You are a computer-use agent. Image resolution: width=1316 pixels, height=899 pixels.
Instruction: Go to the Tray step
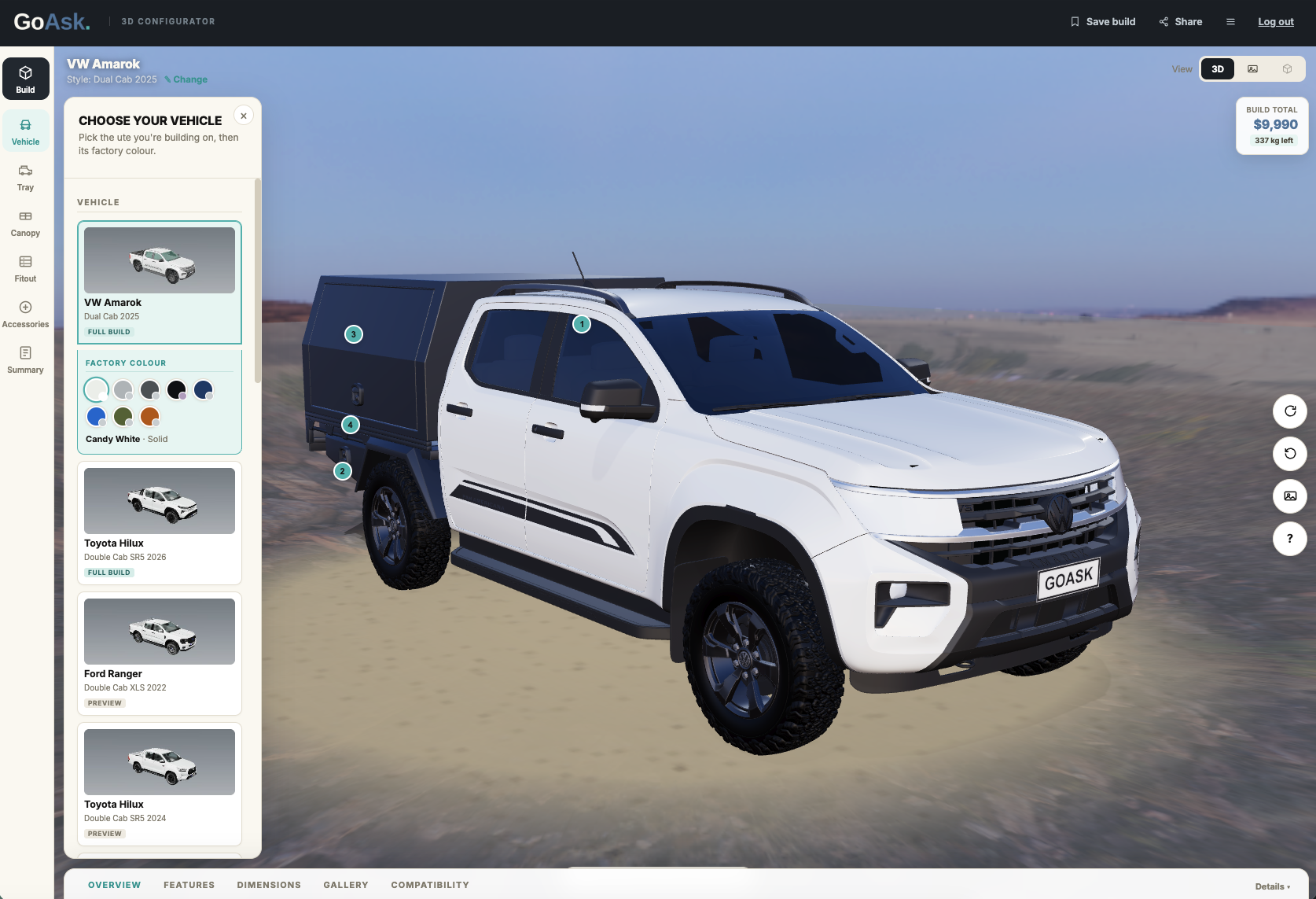coord(25,178)
